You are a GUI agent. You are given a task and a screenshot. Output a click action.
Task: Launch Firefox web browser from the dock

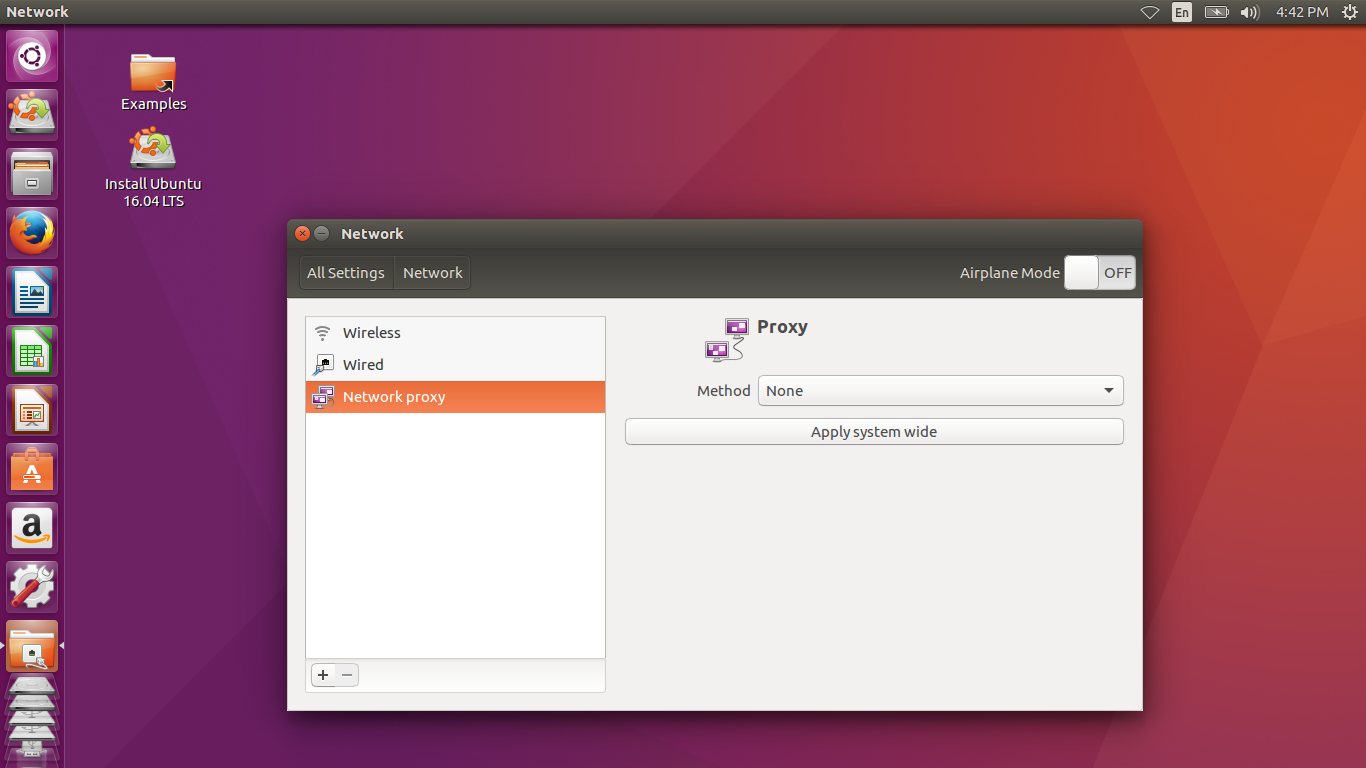point(33,233)
